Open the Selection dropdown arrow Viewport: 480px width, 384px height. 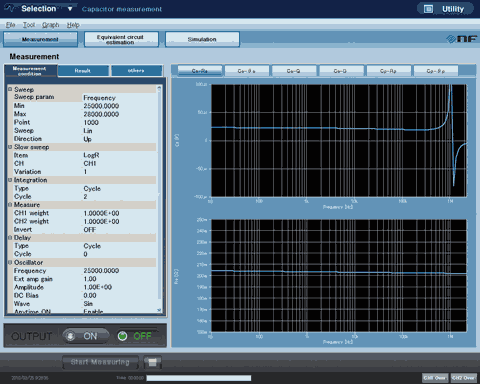70,9
